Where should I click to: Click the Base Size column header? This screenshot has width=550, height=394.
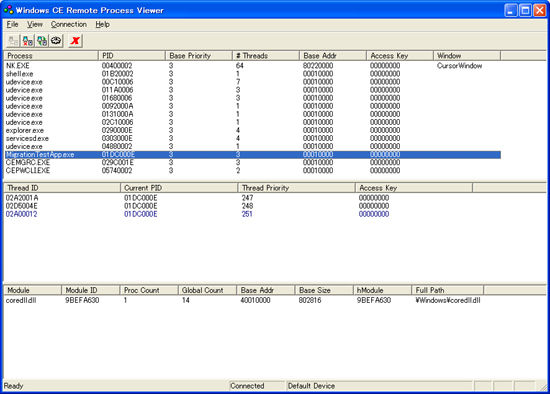[x=324, y=290]
